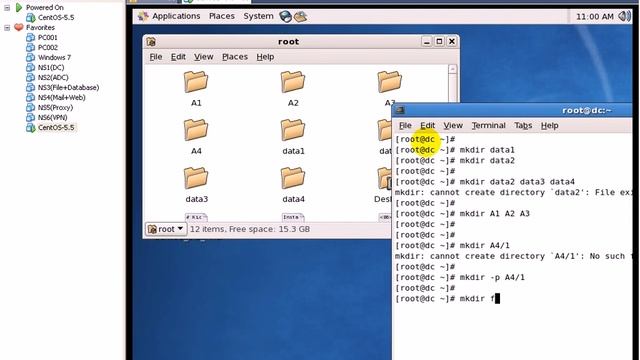Click the Powered On play icon
640x360 pixels.
(19, 7)
